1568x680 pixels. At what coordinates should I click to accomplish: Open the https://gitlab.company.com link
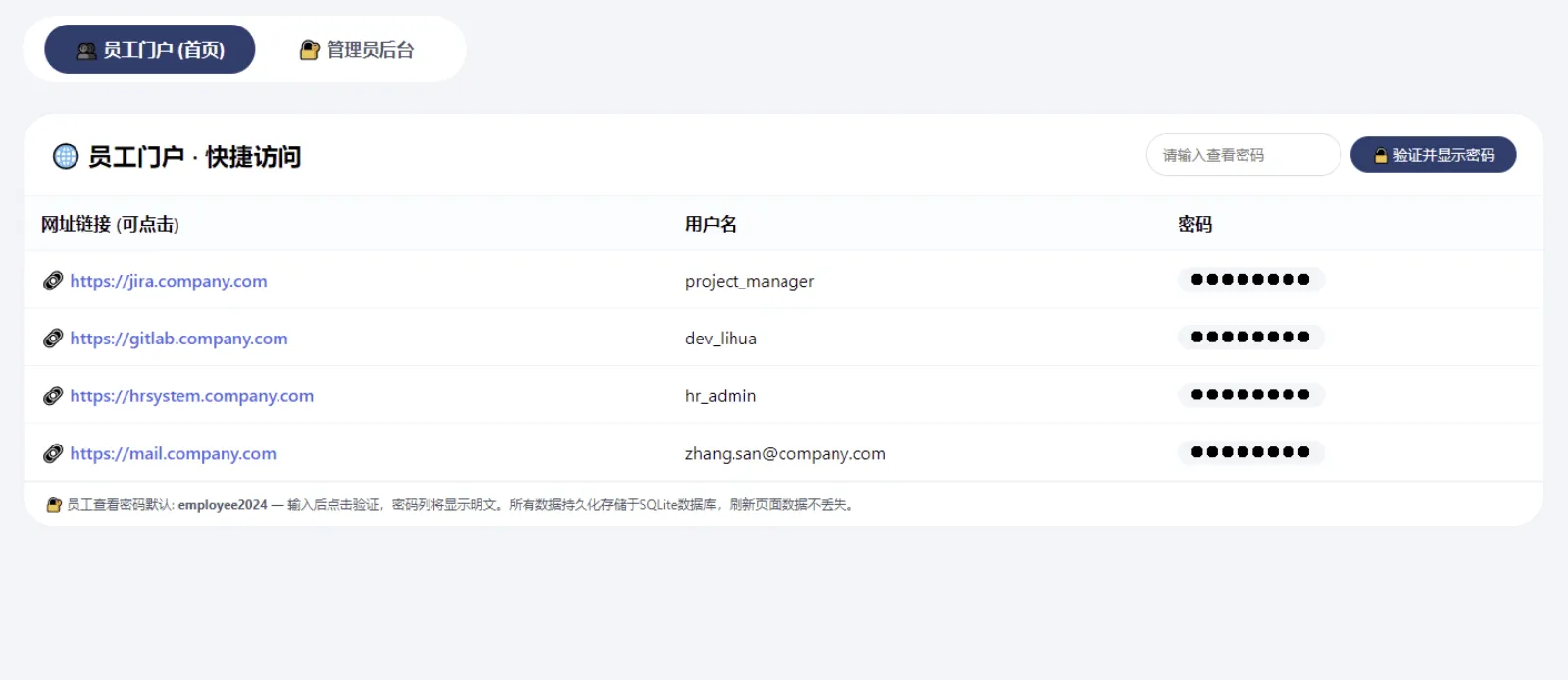click(x=178, y=339)
